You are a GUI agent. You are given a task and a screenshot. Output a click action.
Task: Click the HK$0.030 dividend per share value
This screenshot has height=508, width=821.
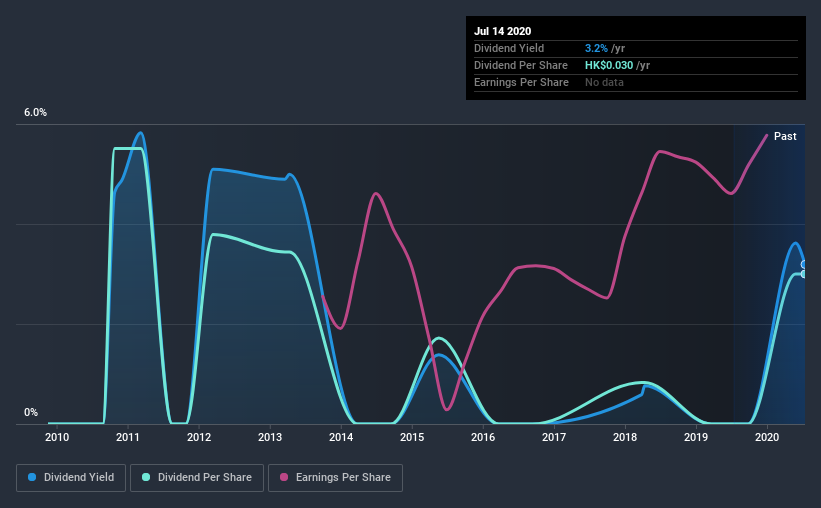(x=609, y=65)
